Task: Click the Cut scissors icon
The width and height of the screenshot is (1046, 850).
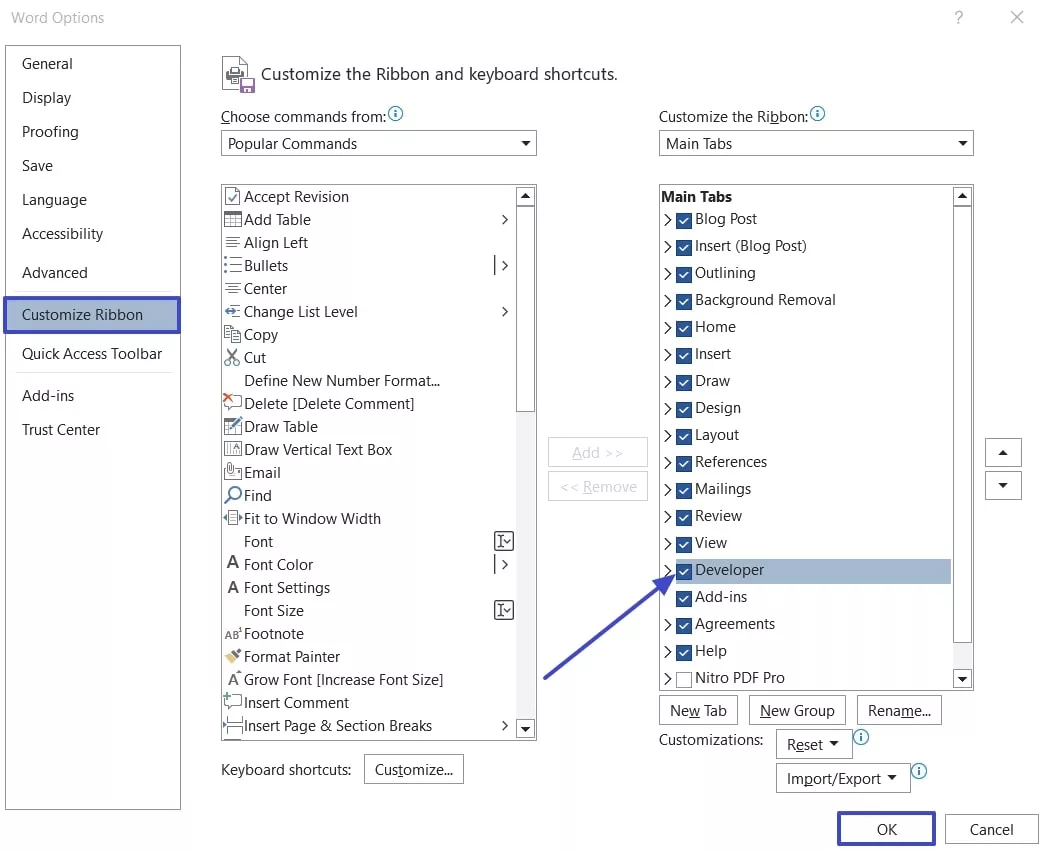Action: point(231,358)
